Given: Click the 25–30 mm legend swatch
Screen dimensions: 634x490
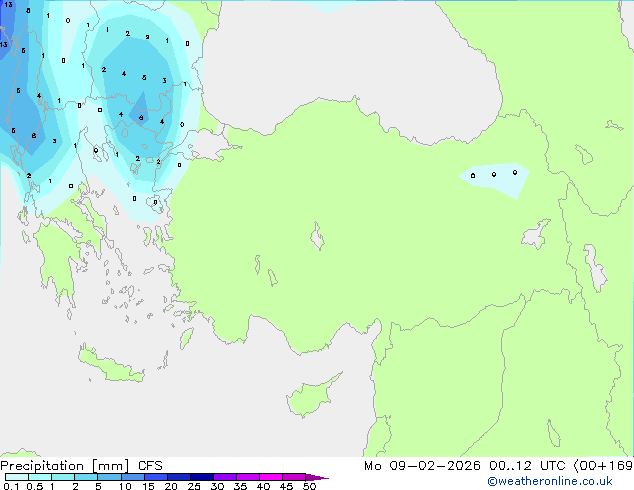Looking at the screenshot, I should [x=202, y=477].
